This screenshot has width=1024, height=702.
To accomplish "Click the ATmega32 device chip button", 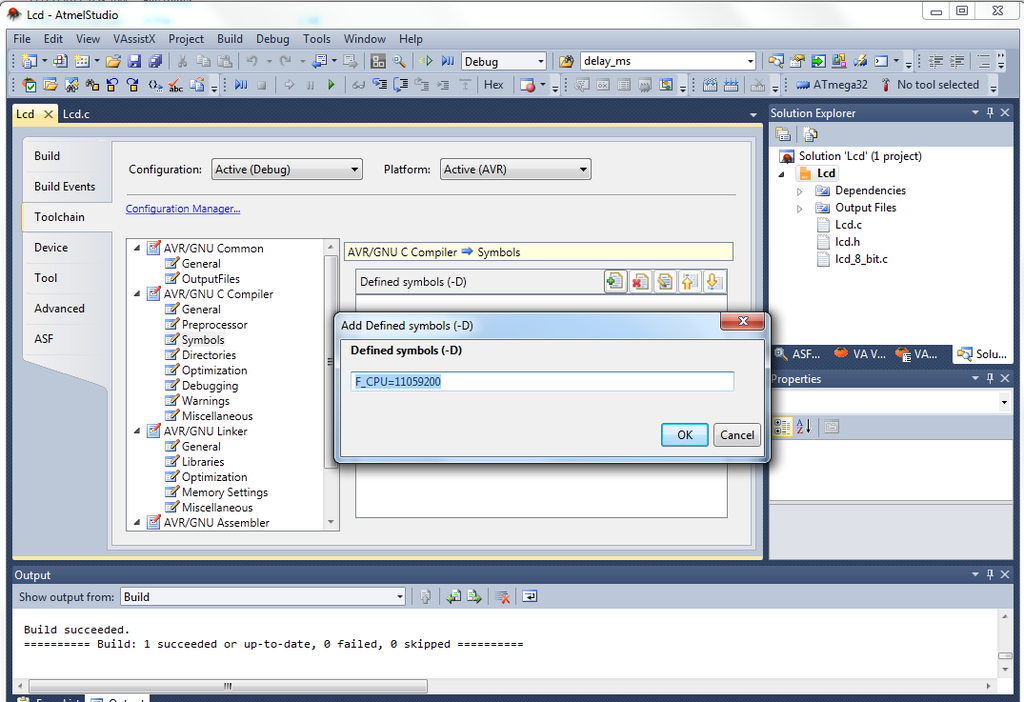I will point(832,85).
